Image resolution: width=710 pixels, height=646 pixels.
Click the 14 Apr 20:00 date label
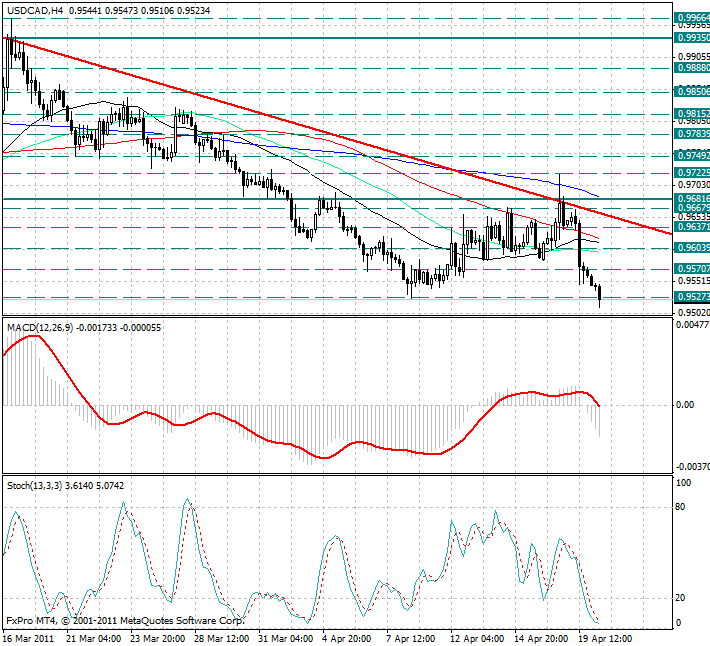[540, 637]
